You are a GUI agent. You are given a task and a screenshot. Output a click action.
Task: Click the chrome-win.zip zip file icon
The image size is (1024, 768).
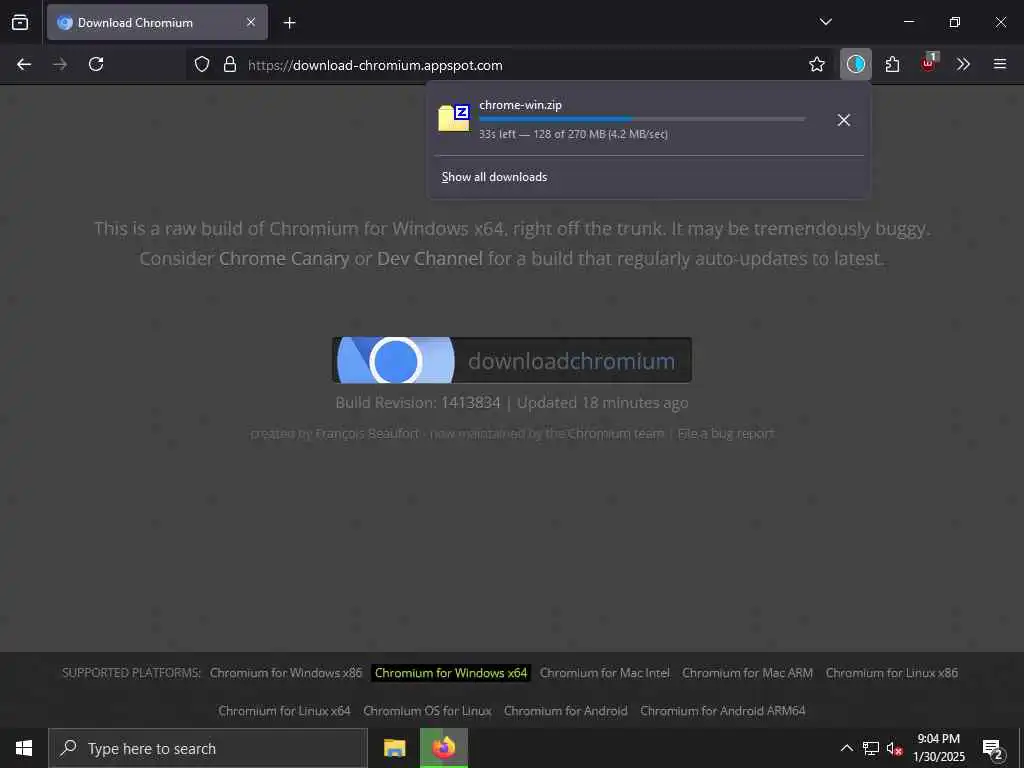click(x=454, y=118)
